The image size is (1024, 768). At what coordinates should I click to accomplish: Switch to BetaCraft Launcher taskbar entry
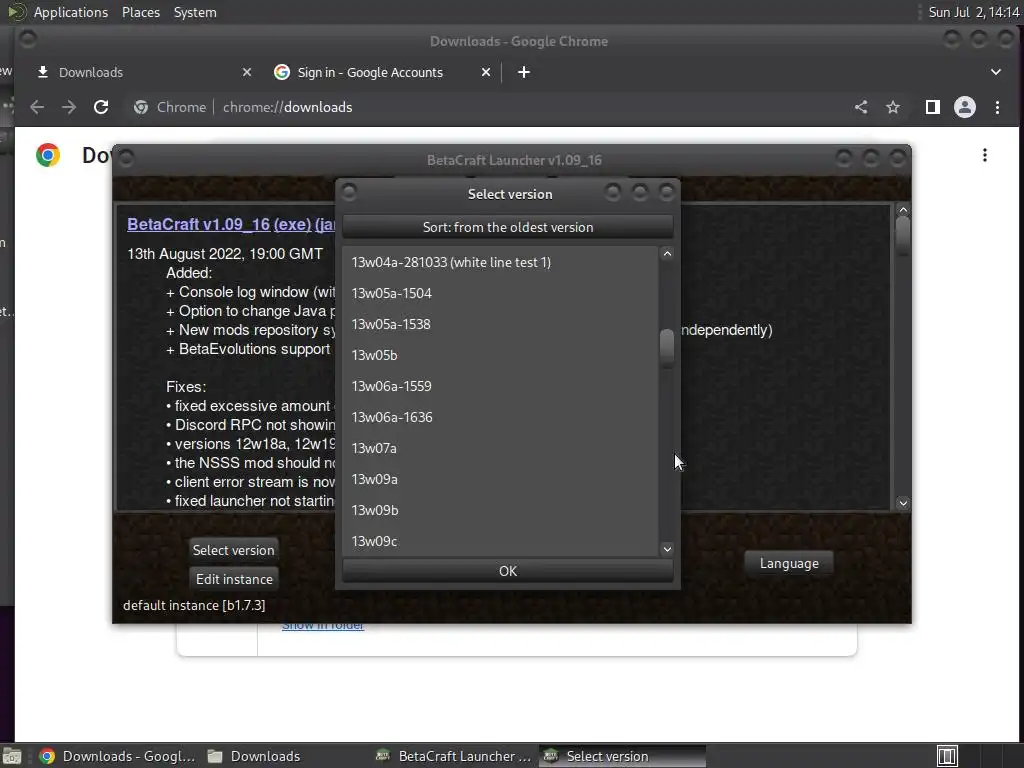(454, 756)
